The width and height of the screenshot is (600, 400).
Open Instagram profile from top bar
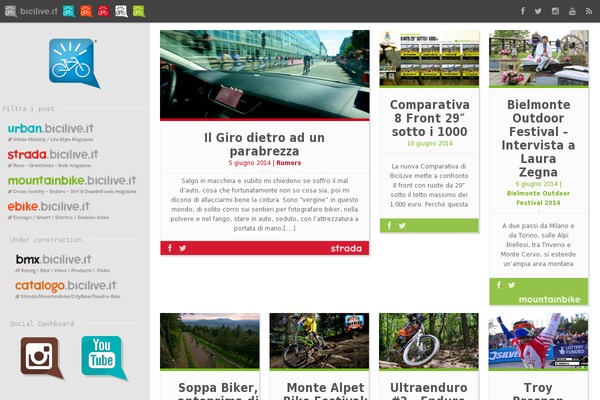tap(555, 11)
